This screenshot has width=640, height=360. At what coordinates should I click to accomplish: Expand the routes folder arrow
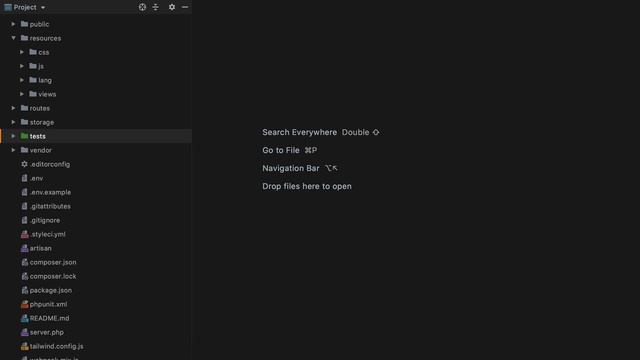tap(13, 108)
